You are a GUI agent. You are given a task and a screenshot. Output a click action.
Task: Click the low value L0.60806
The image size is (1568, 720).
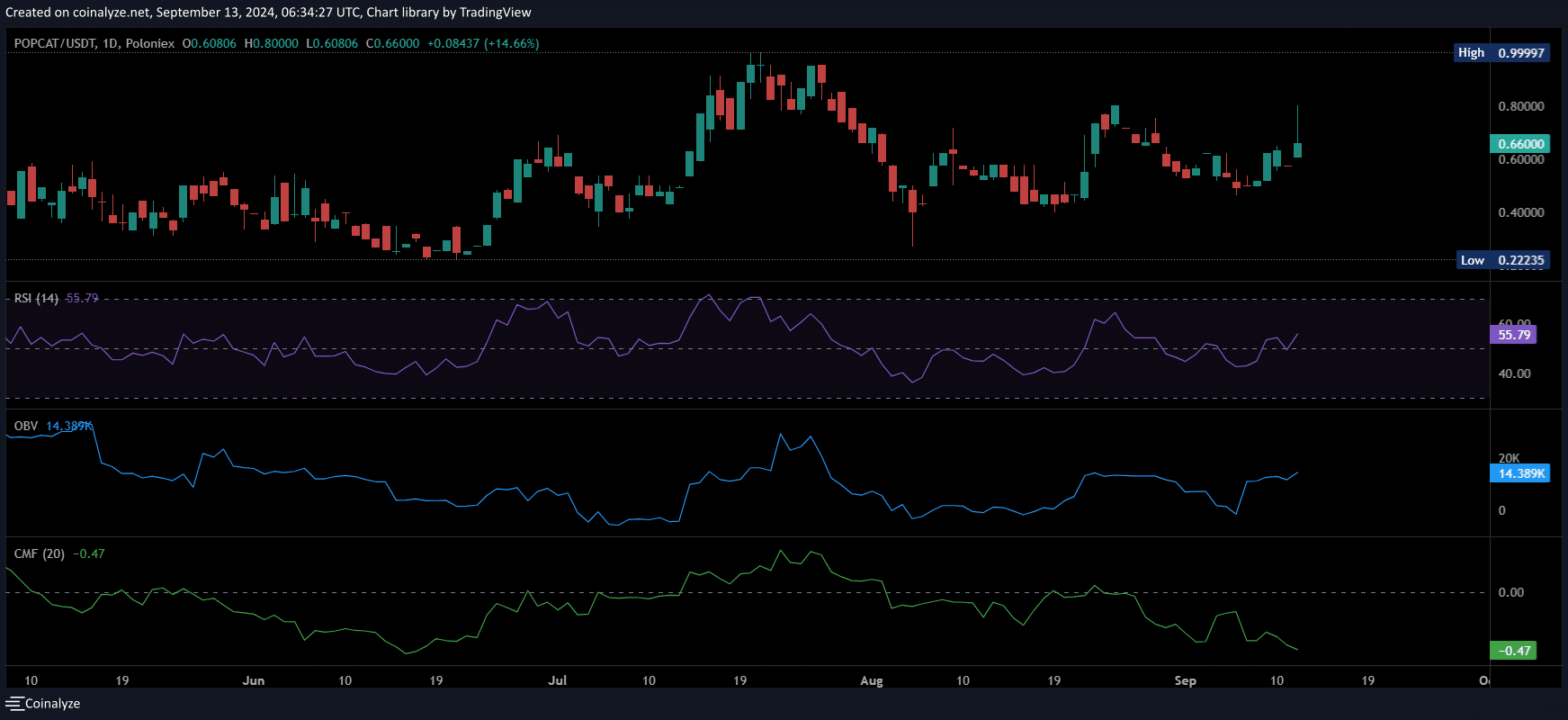[x=332, y=43]
